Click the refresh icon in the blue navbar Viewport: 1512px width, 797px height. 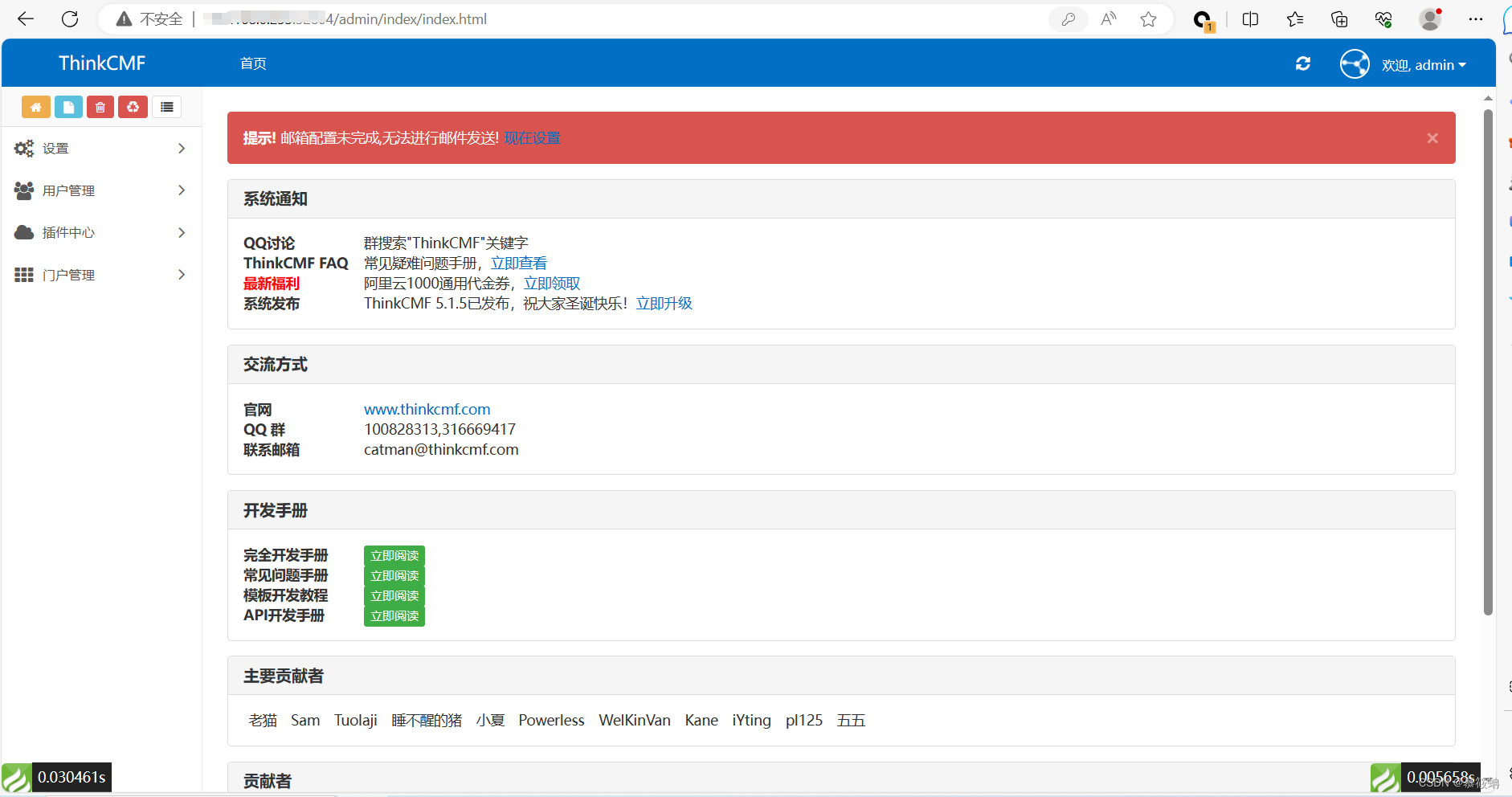click(x=1303, y=63)
